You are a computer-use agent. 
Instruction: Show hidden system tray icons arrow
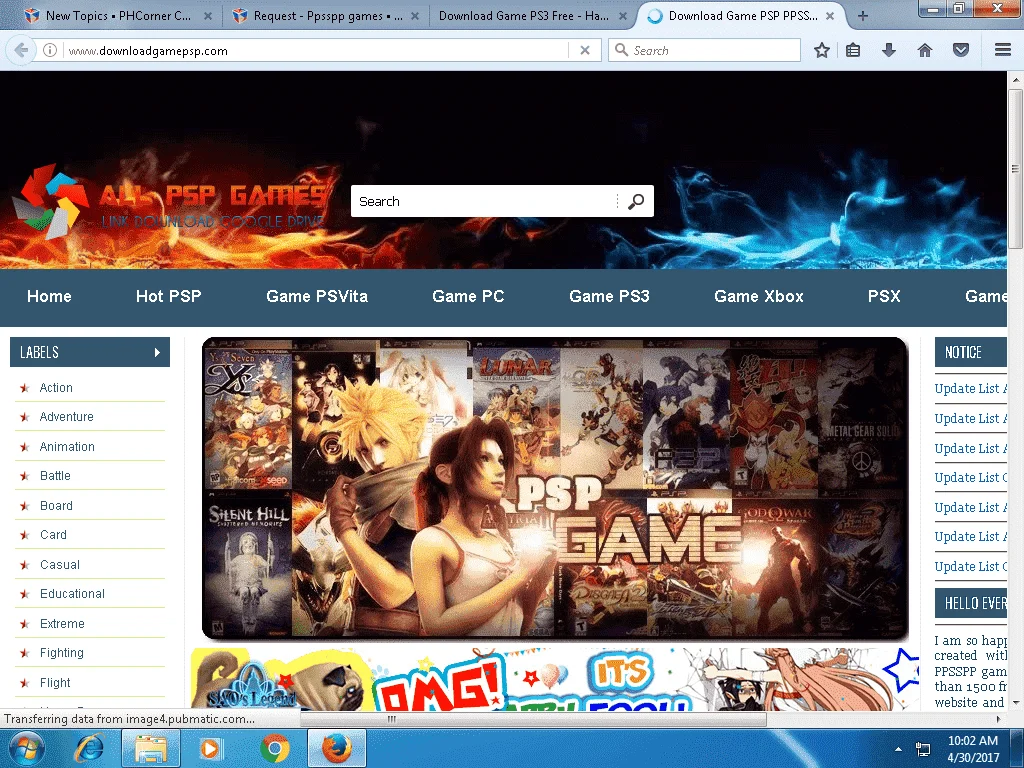point(898,749)
